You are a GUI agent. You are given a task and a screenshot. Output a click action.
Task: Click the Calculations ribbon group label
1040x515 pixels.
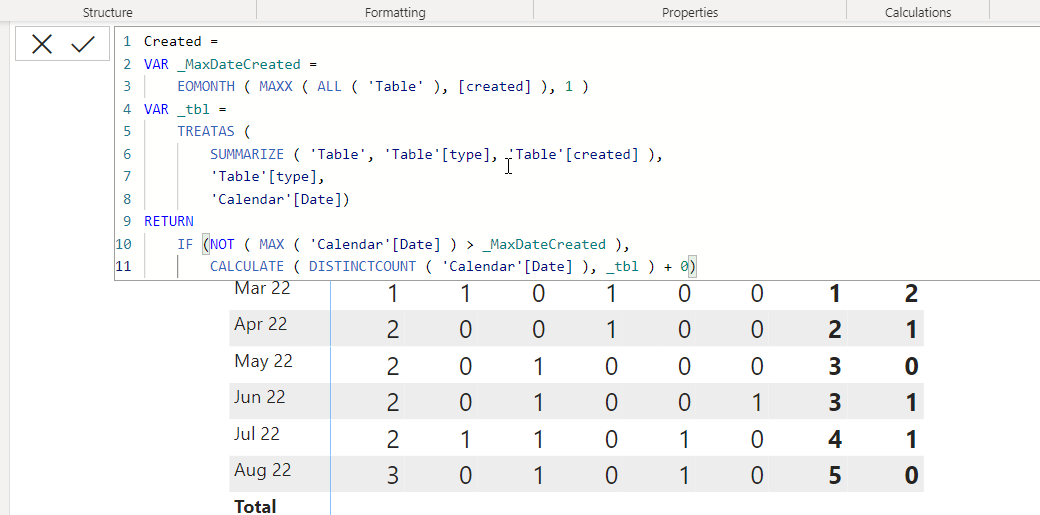click(x=918, y=13)
